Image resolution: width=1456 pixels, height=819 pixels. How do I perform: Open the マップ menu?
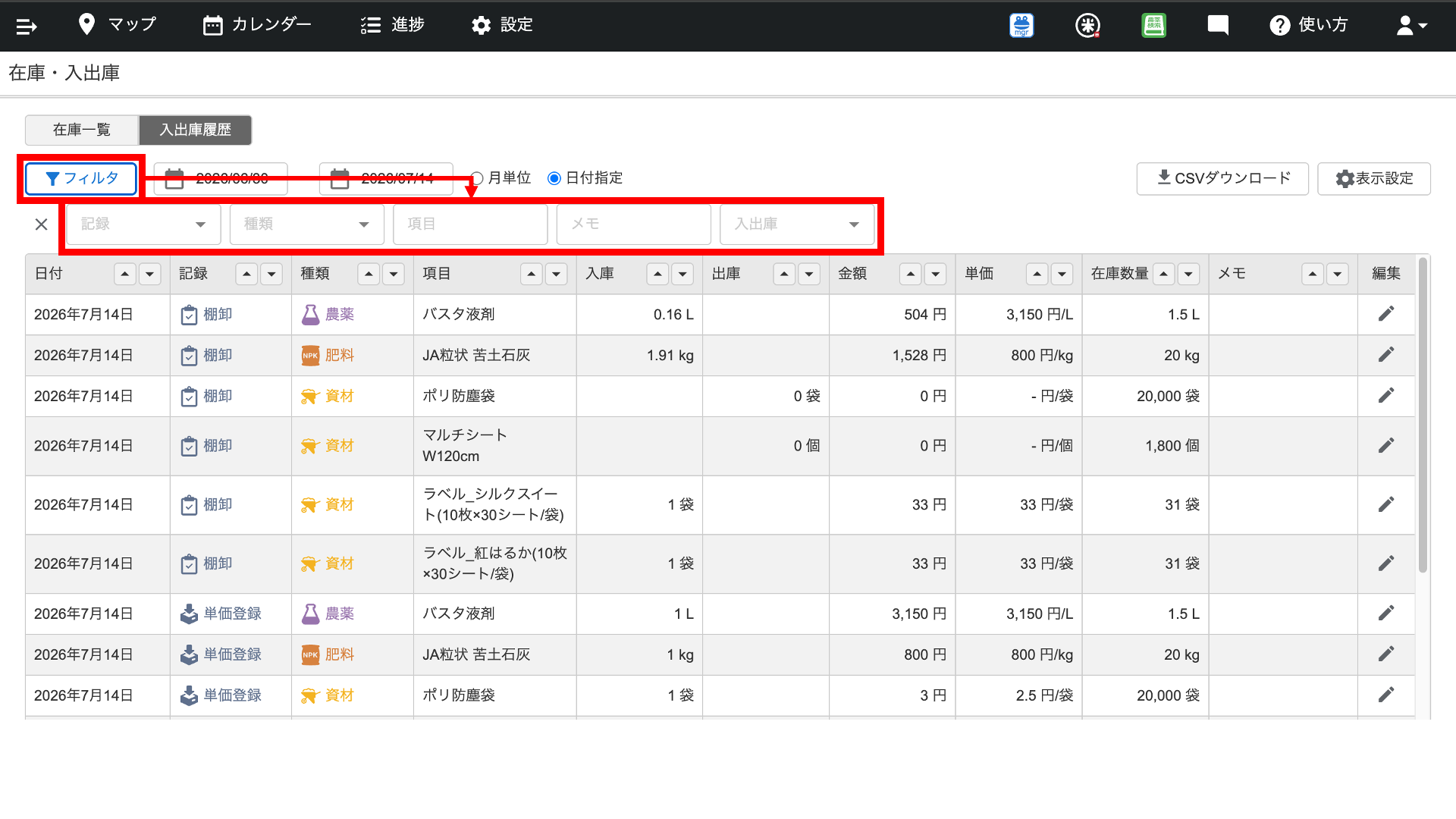tap(118, 25)
